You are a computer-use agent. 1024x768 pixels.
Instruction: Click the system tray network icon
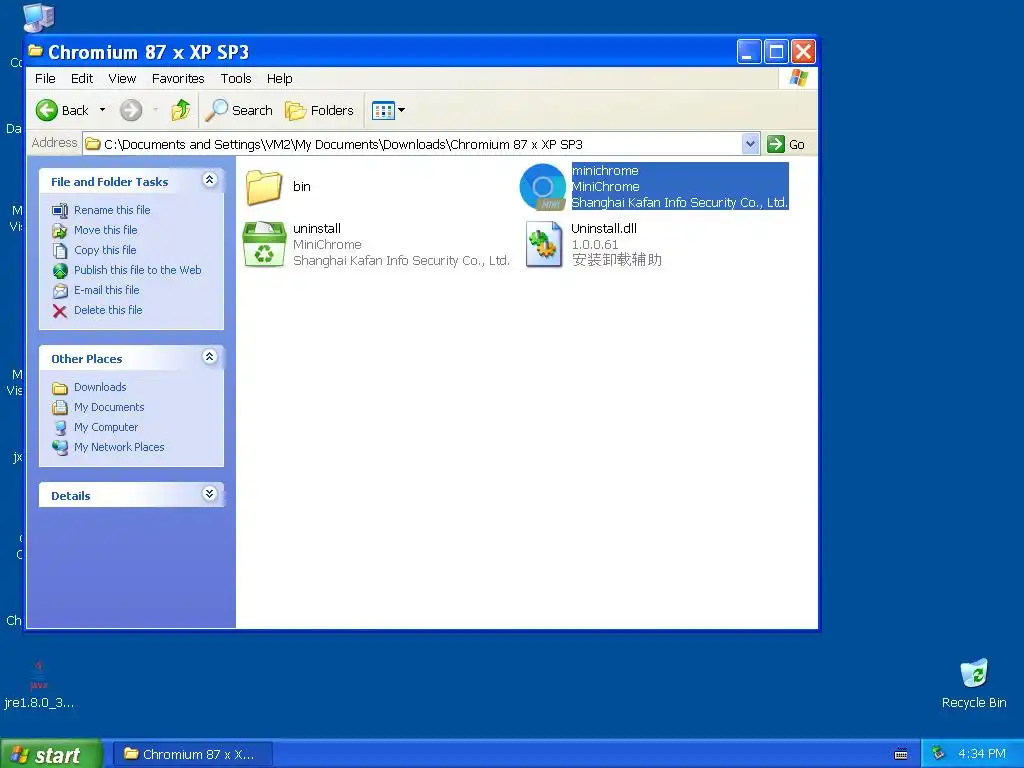click(938, 754)
